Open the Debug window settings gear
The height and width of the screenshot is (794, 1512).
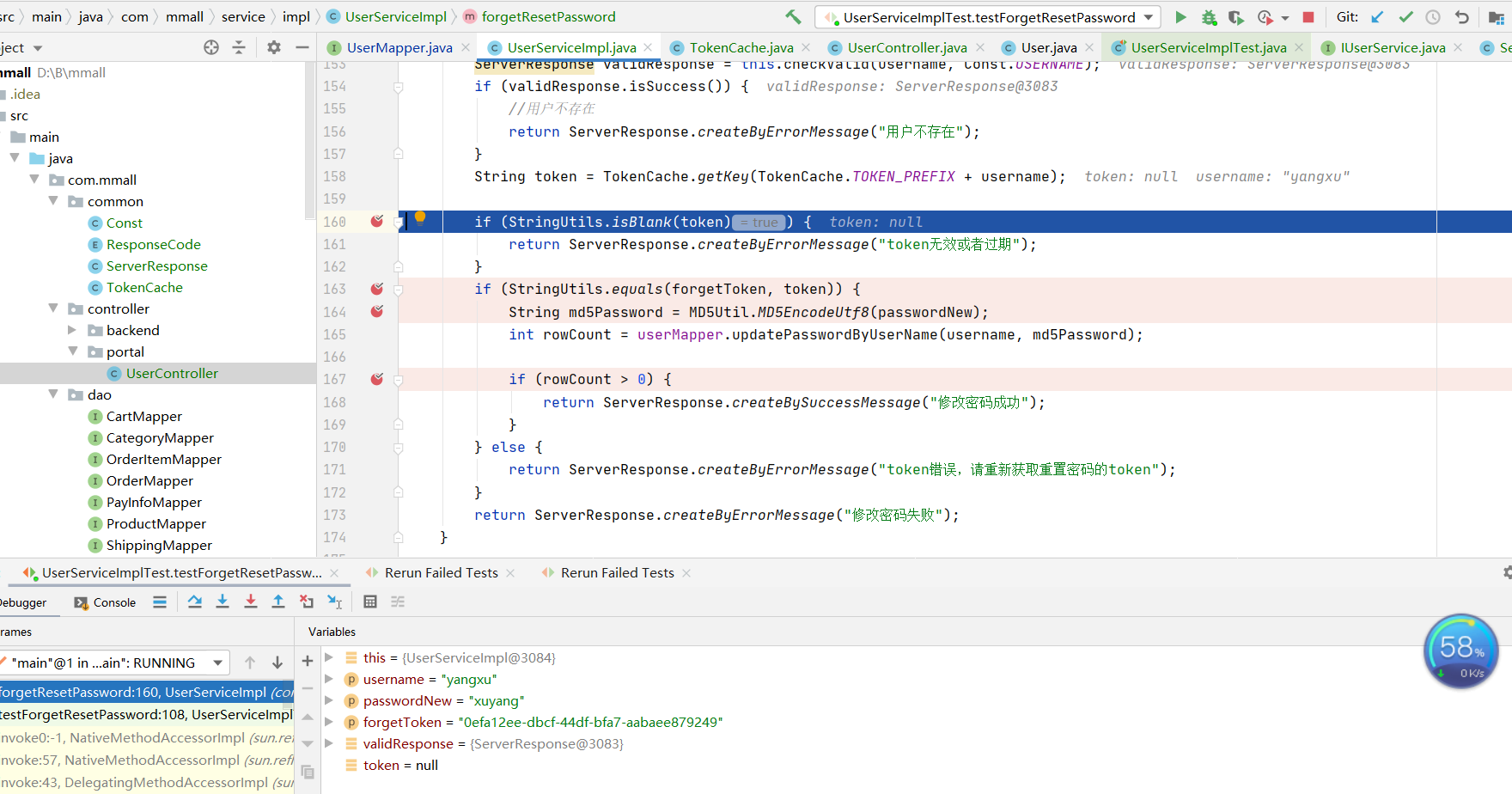[x=1507, y=572]
